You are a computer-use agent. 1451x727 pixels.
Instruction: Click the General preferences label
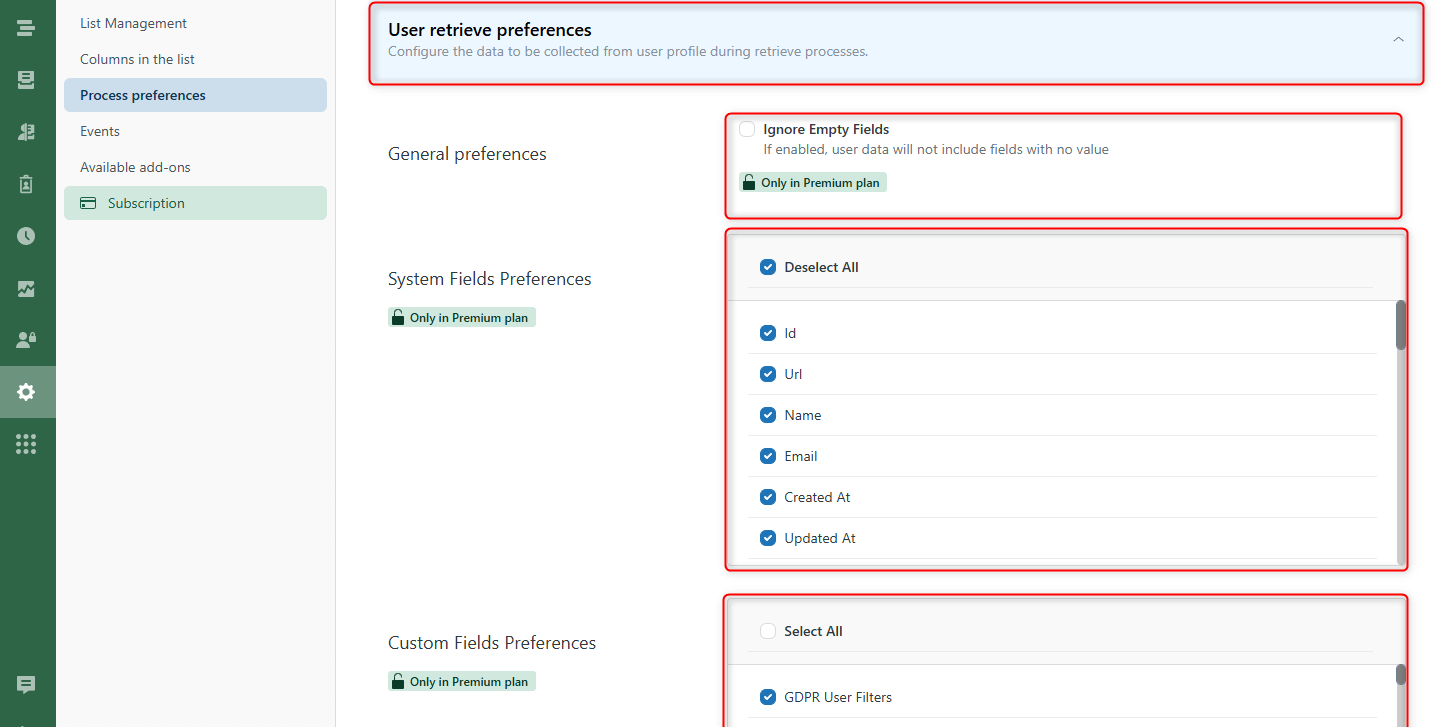(x=467, y=154)
